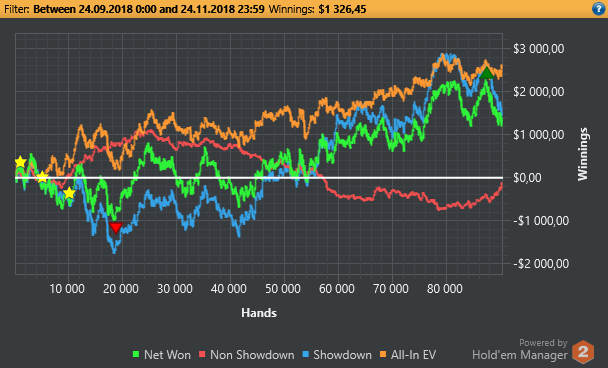Screen dimensions: 608x368
Task: Toggle the orange All-In EV legend swatch
Action: click(x=383, y=354)
